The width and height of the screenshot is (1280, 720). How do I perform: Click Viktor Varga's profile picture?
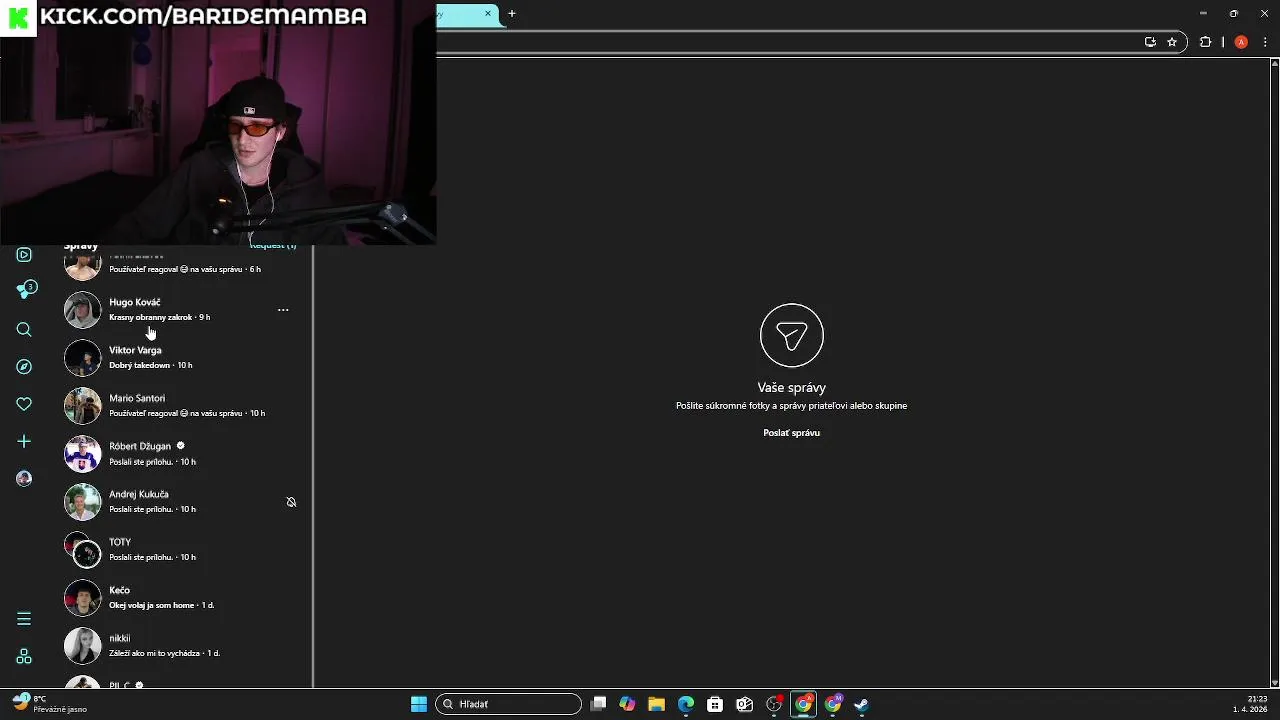(83, 358)
